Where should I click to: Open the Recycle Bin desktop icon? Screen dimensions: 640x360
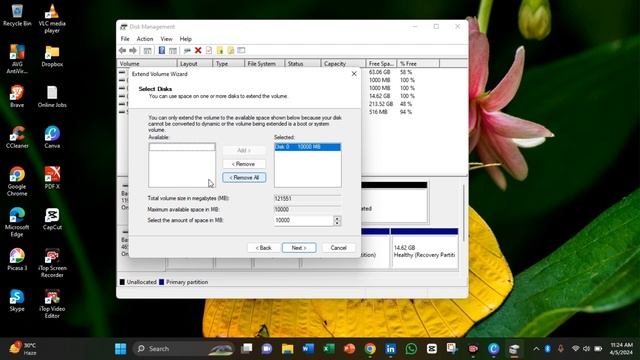pos(17,16)
